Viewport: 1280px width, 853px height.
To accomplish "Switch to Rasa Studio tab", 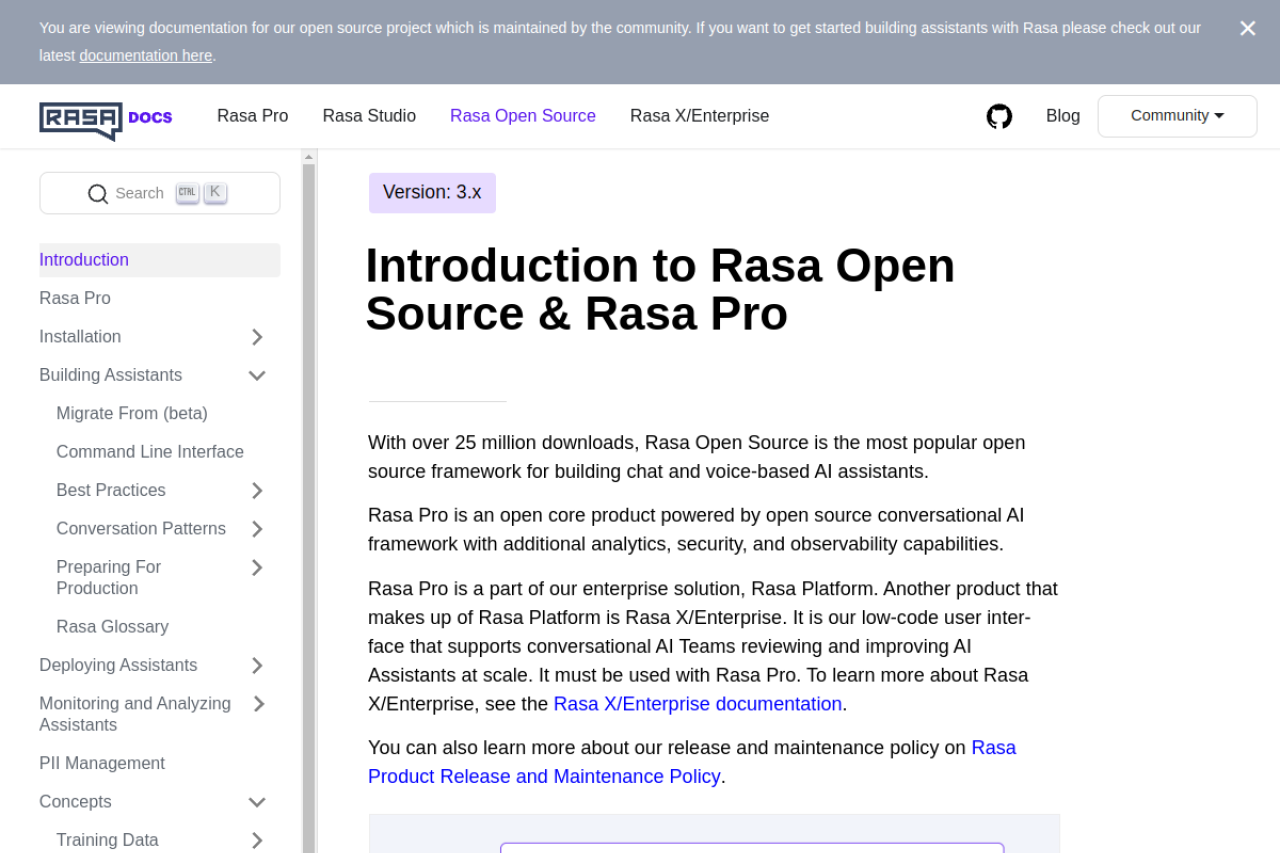I will tap(369, 116).
